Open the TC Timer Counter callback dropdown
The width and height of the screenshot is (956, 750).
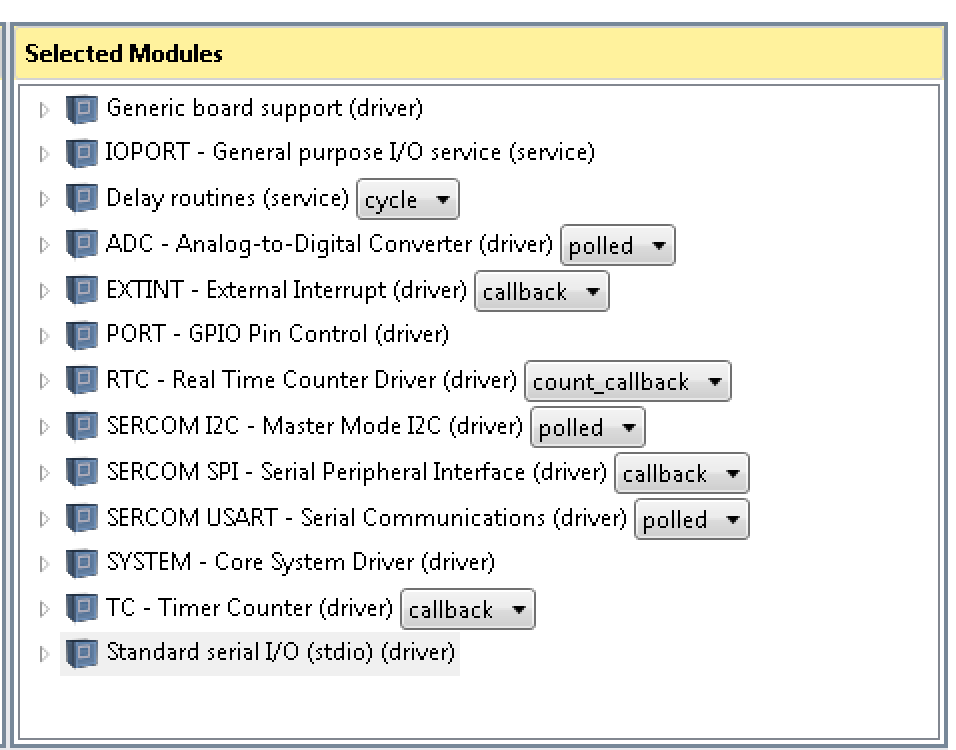pos(468,609)
